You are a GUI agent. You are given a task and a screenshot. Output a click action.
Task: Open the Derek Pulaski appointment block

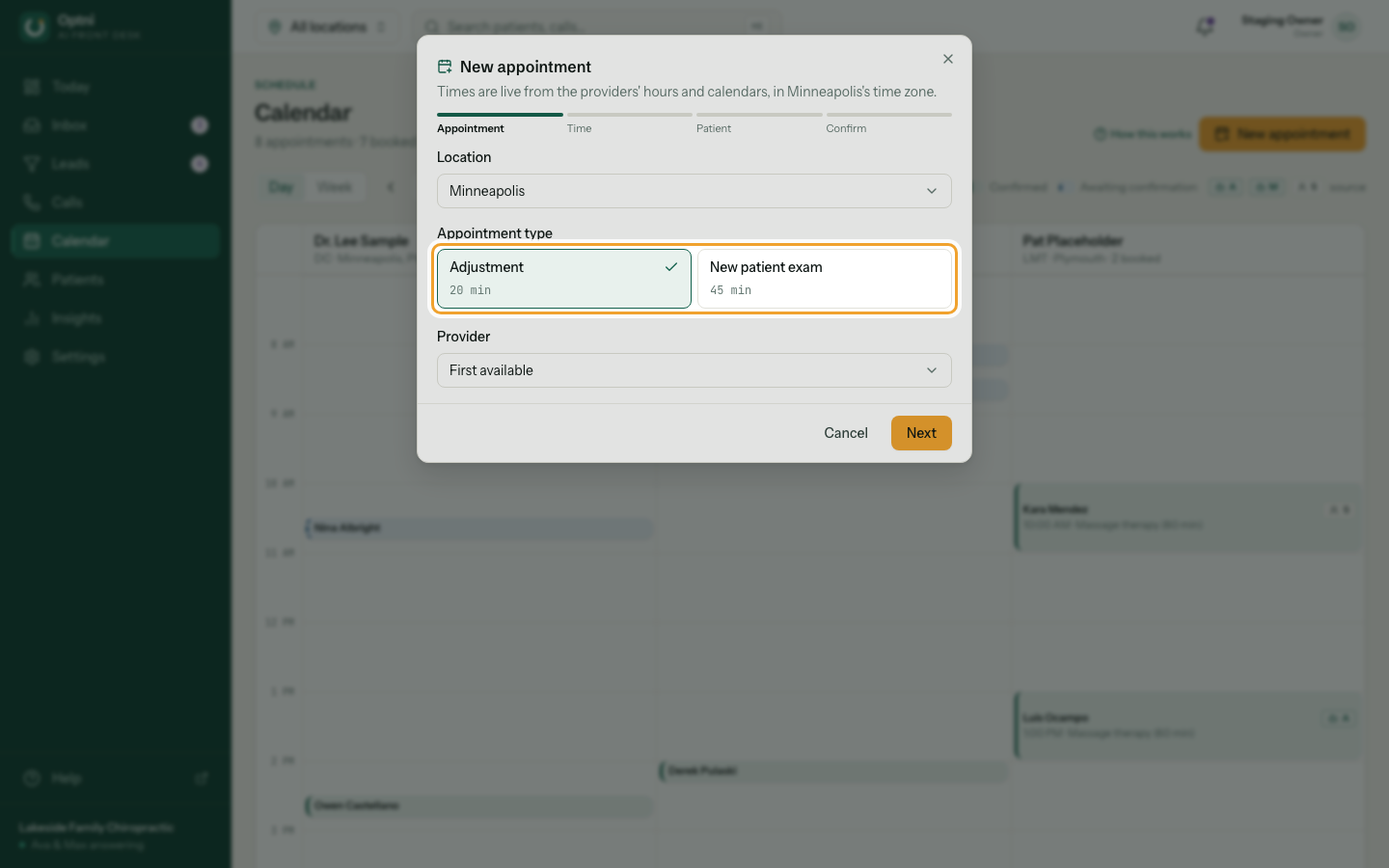point(833,772)
